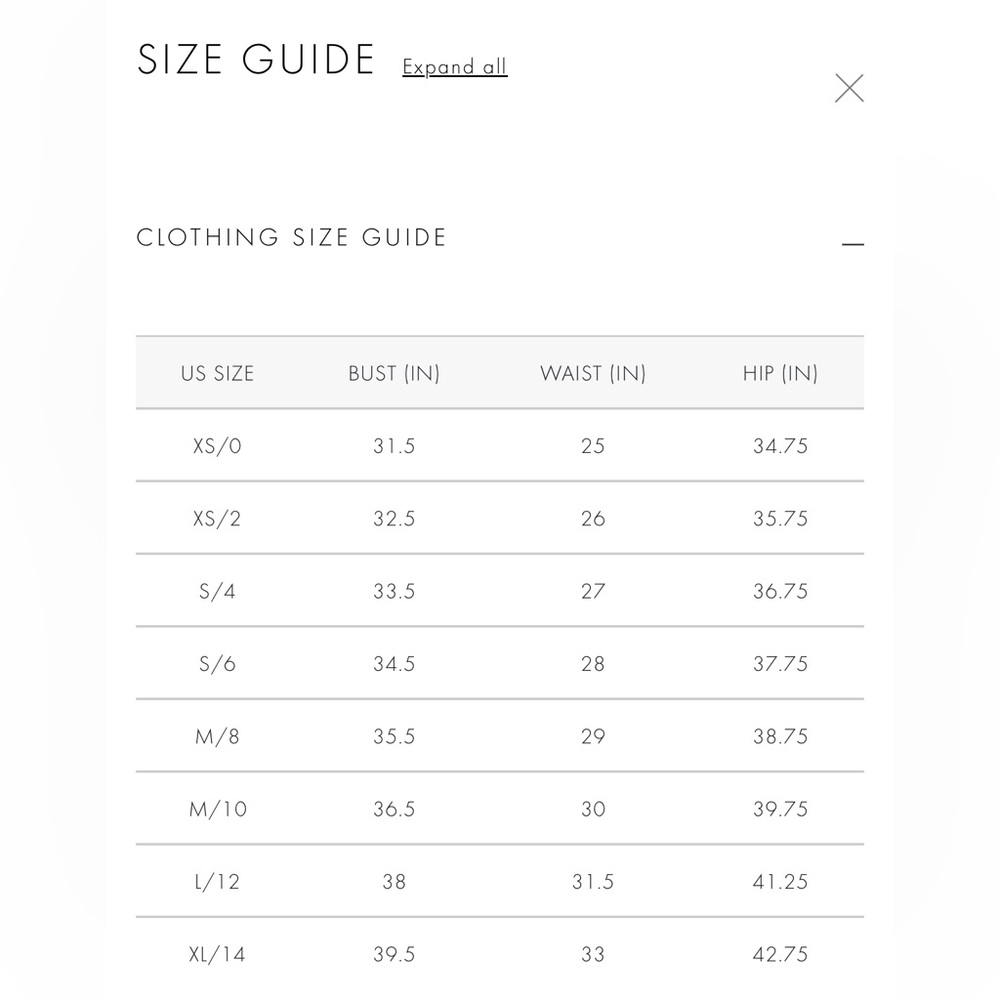Click the waist value 29 for M/8
Image resolution: width=1000 pixels, height=1000 pixels.
tap(593, 737)
